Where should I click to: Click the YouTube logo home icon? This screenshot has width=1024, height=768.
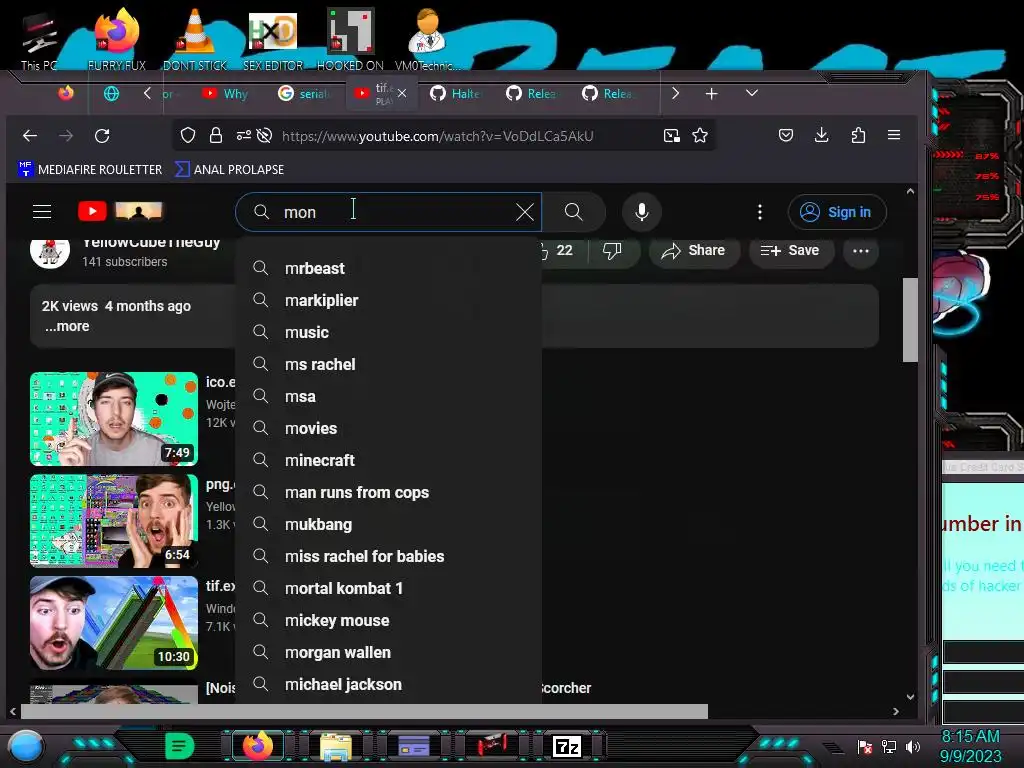(x=92, y=211)
